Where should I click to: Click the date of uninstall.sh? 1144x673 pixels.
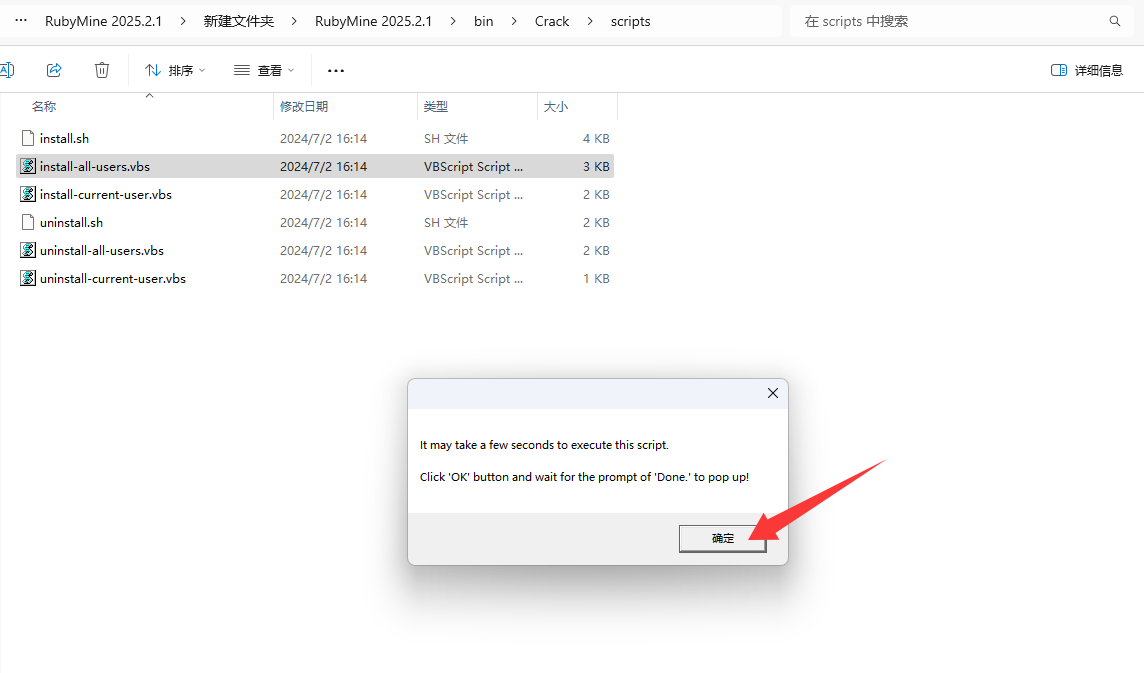323,223
